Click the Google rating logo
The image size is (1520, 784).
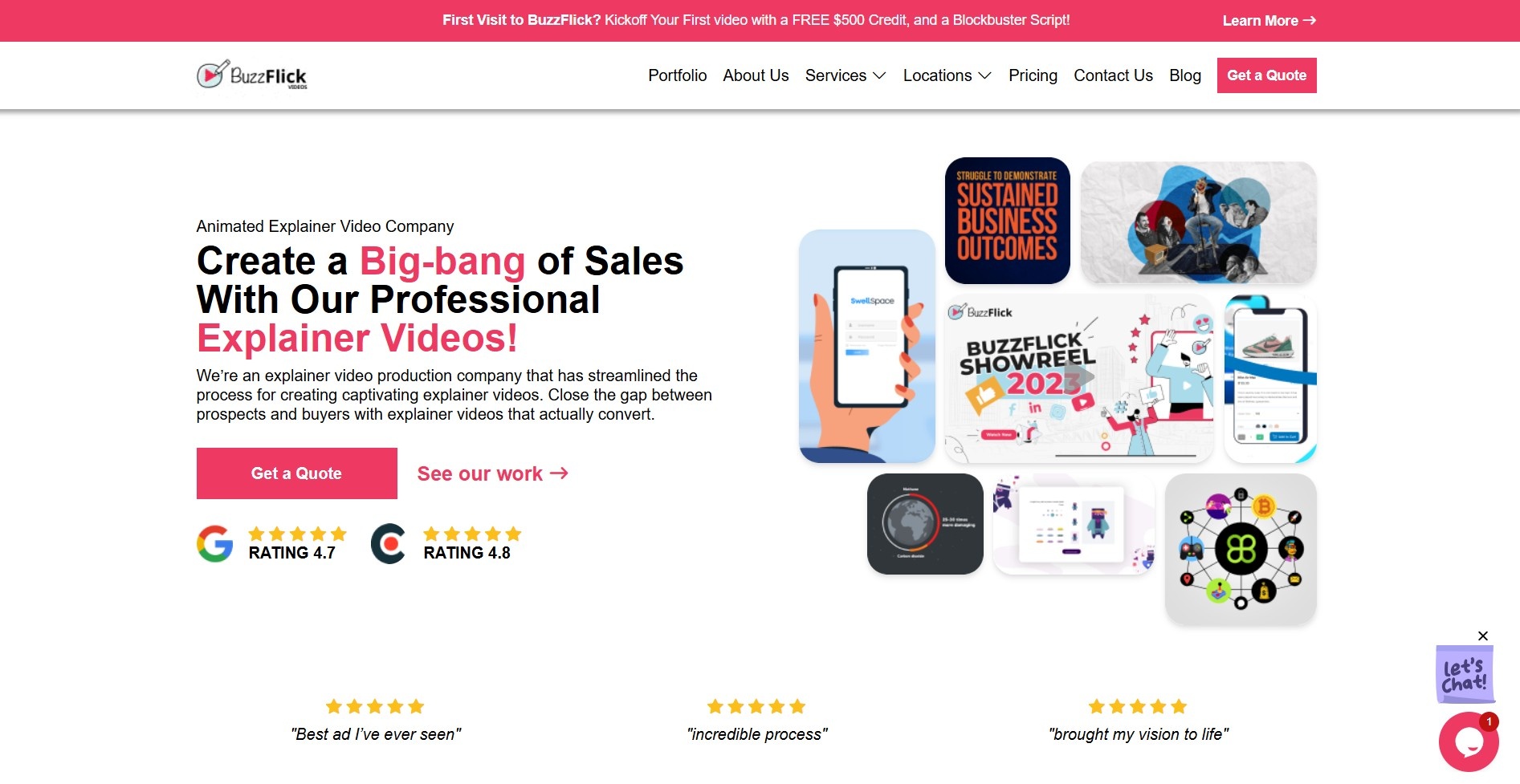click(214, 544)
